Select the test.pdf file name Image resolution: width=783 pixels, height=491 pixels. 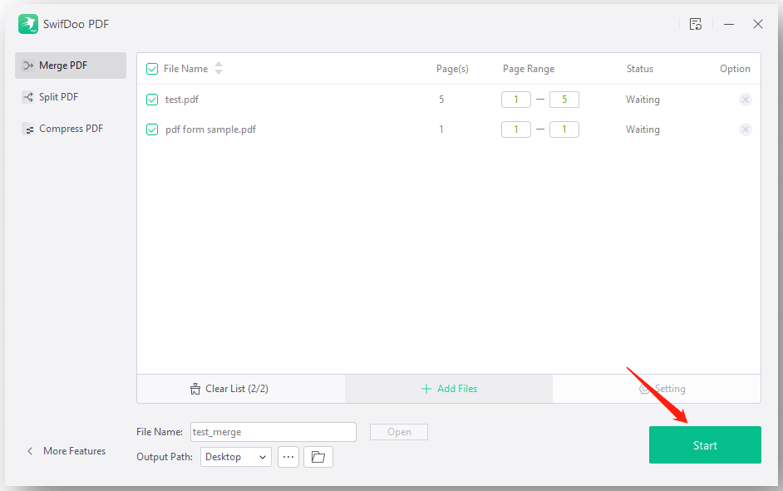coord(182,99)
